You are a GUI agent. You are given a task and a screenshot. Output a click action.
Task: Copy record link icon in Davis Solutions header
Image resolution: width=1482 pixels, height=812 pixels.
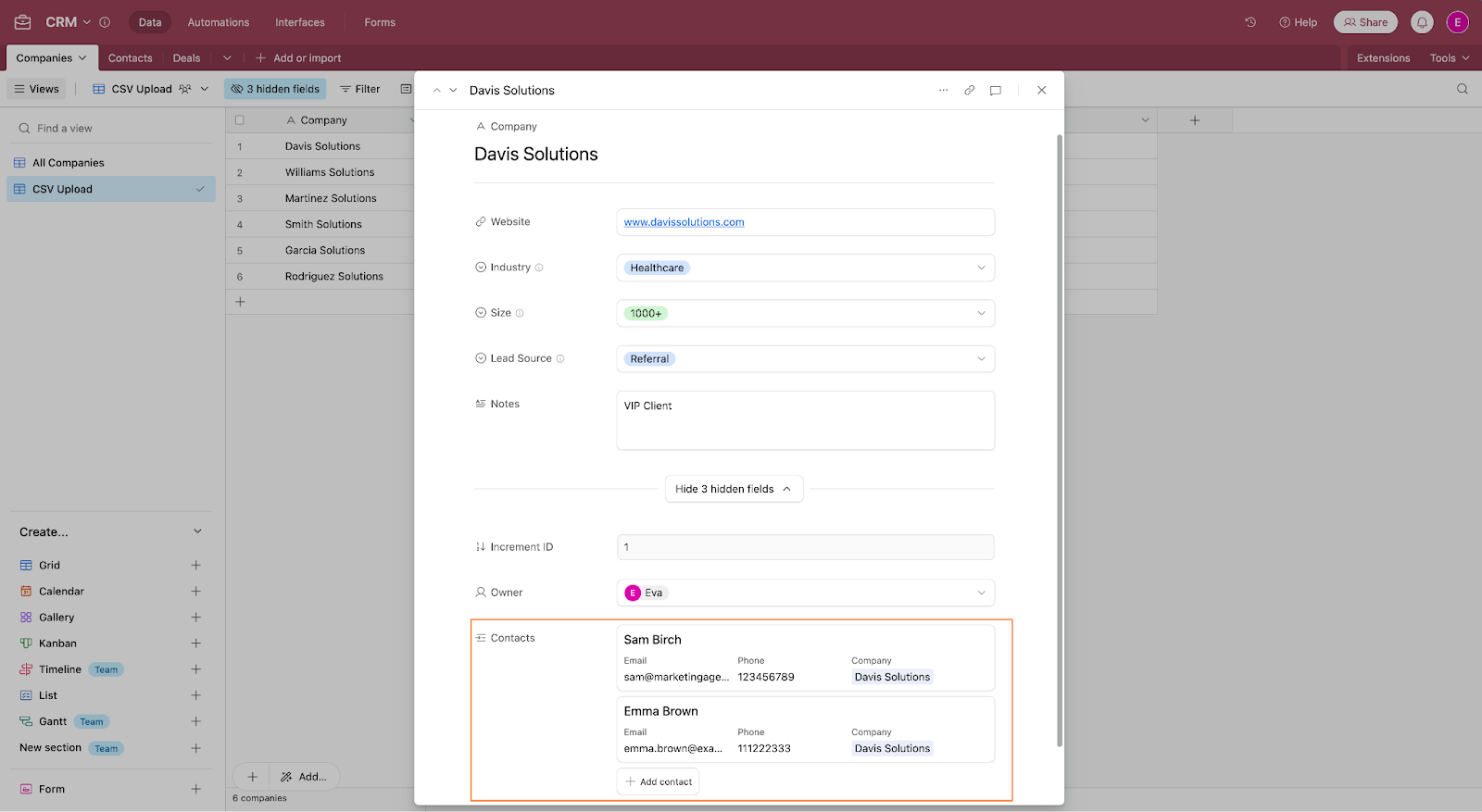coord(969,90)
